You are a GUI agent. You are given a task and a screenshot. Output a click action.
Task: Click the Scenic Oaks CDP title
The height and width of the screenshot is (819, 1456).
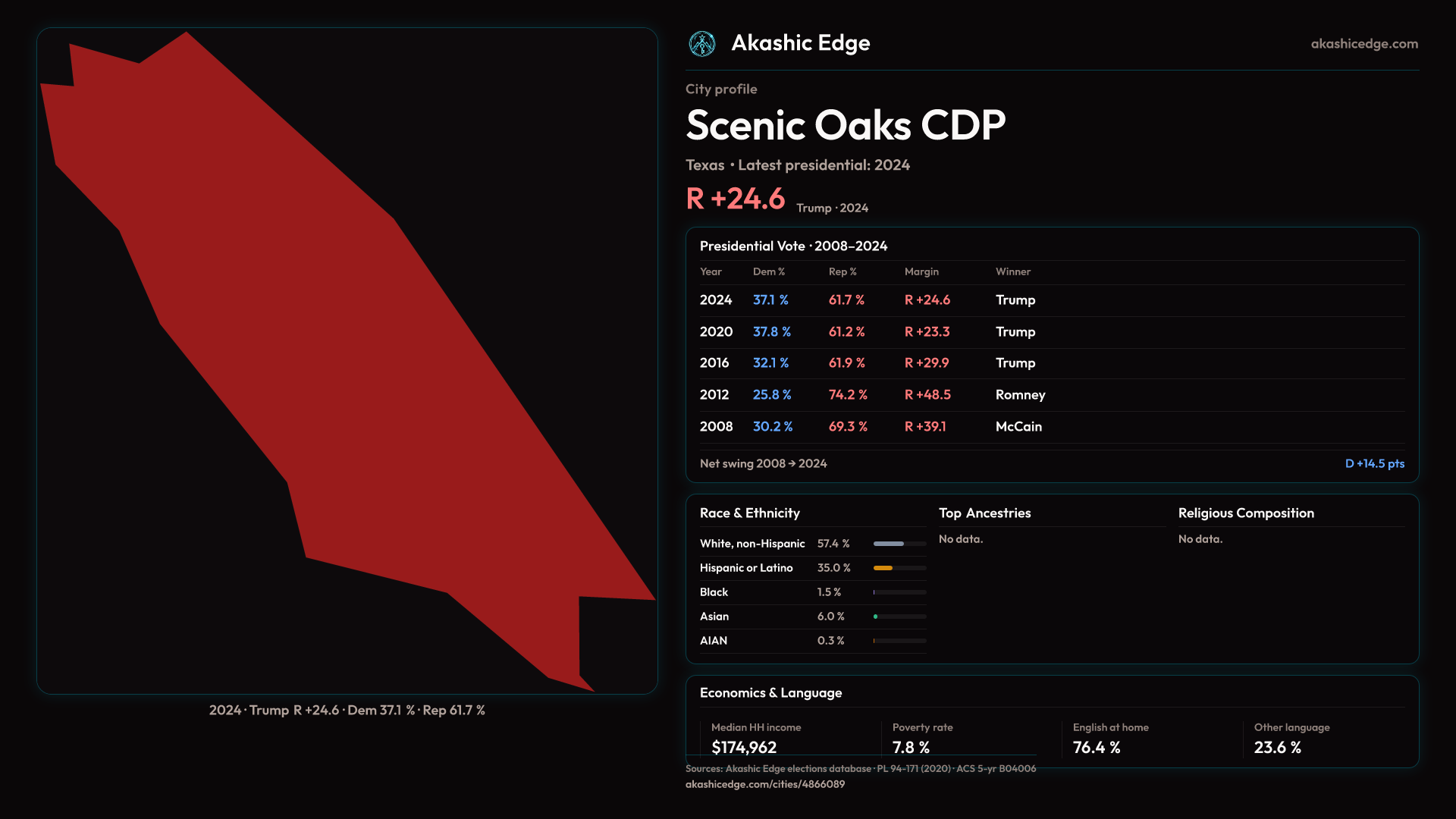[x=845, y=125]
